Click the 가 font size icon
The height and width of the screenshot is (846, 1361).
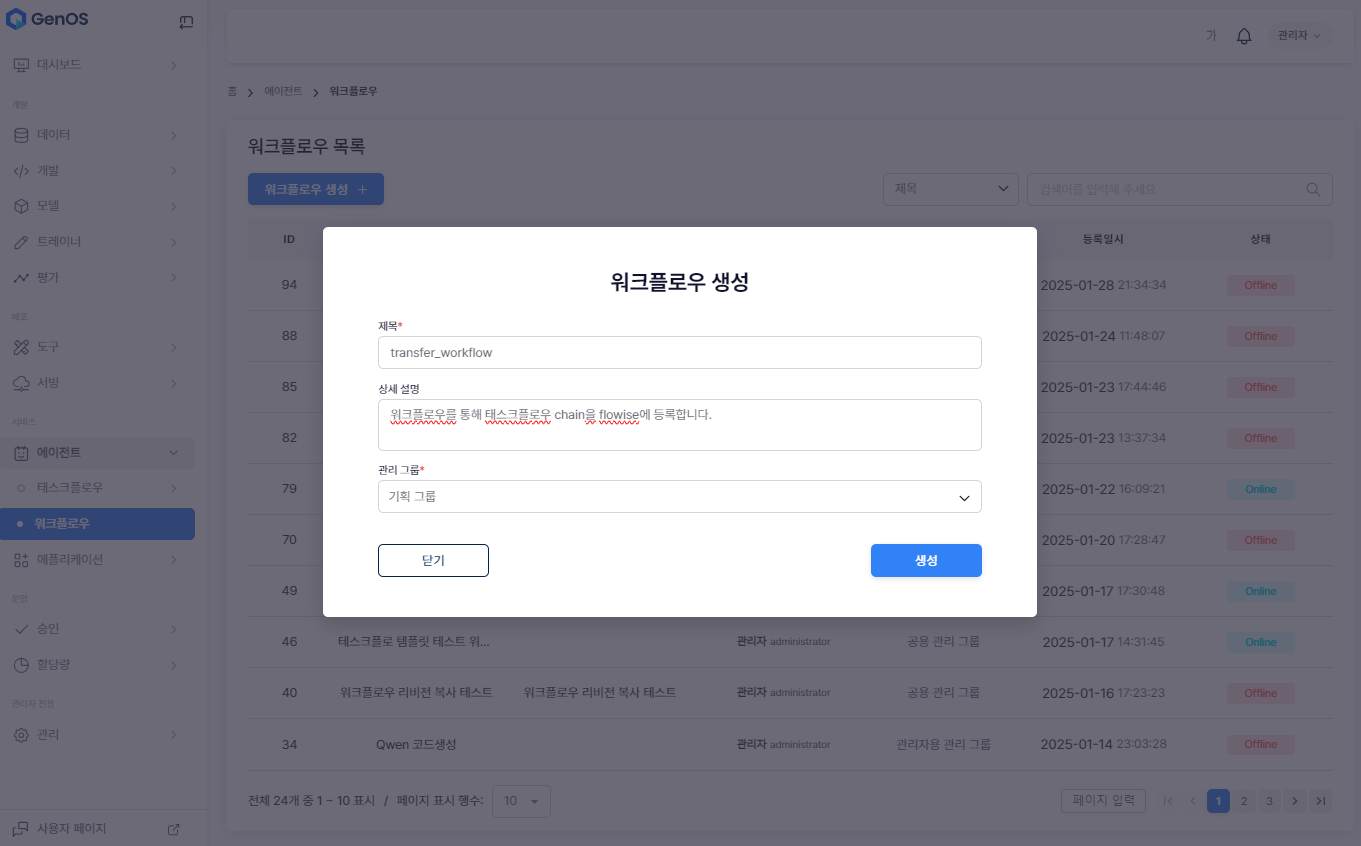coord(1211,36)
